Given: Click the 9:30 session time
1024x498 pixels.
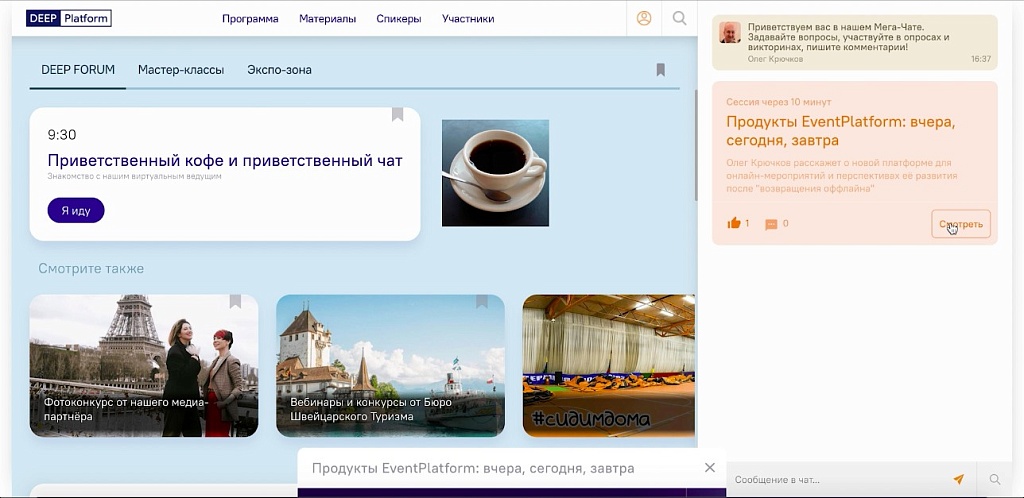Looking at the screenshot, I should (62, 135).
